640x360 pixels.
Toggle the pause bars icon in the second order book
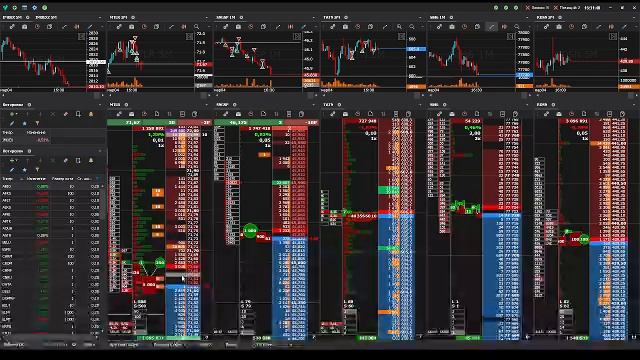[x=276, y=114]
